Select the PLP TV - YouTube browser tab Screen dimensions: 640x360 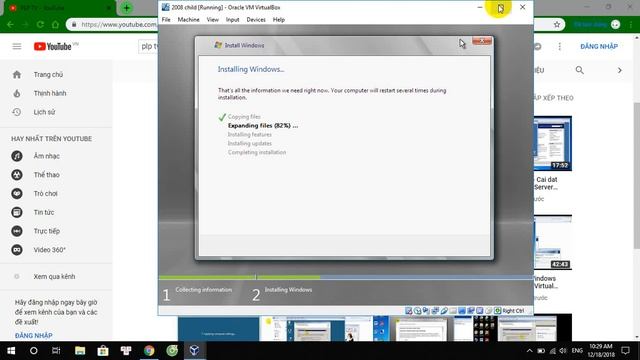click(x=59, y=8)
